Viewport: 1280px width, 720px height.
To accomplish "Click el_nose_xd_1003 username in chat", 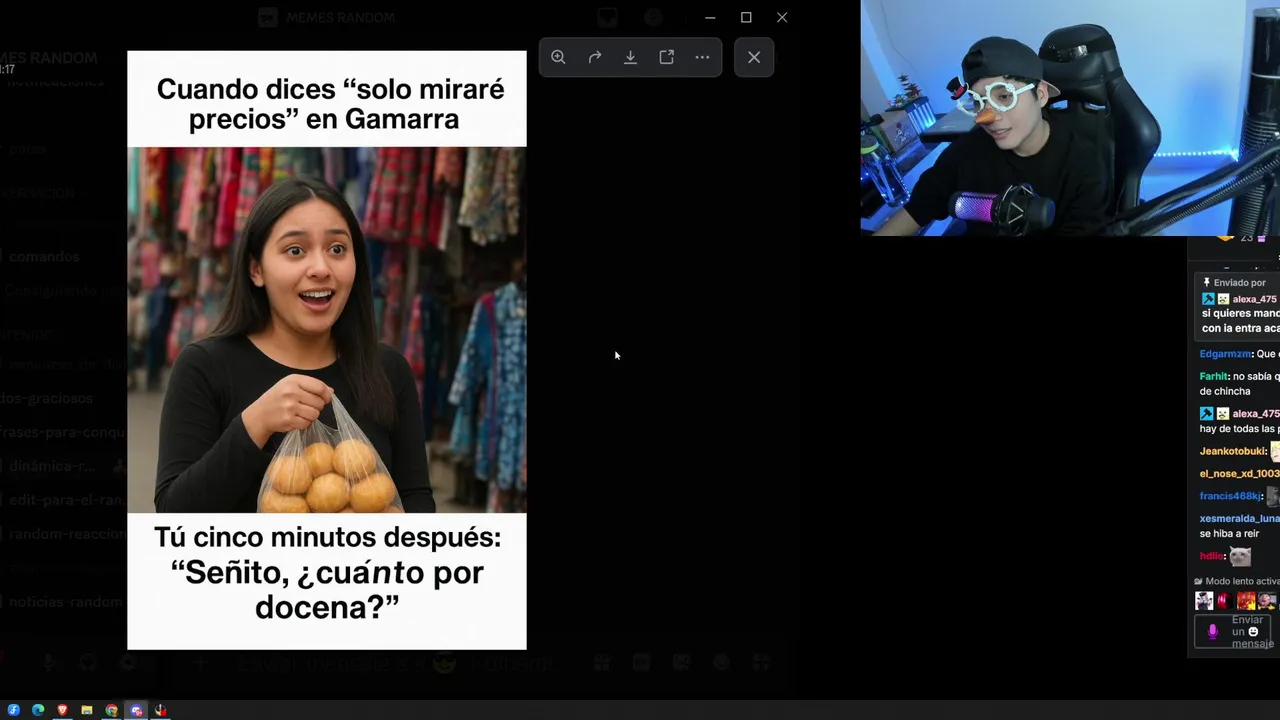I will (x=1239, y=473).
